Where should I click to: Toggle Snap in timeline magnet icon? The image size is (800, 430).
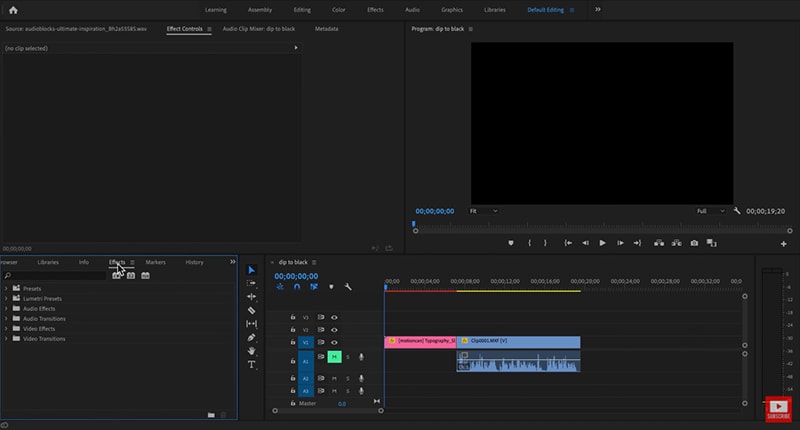coord(297,287)
